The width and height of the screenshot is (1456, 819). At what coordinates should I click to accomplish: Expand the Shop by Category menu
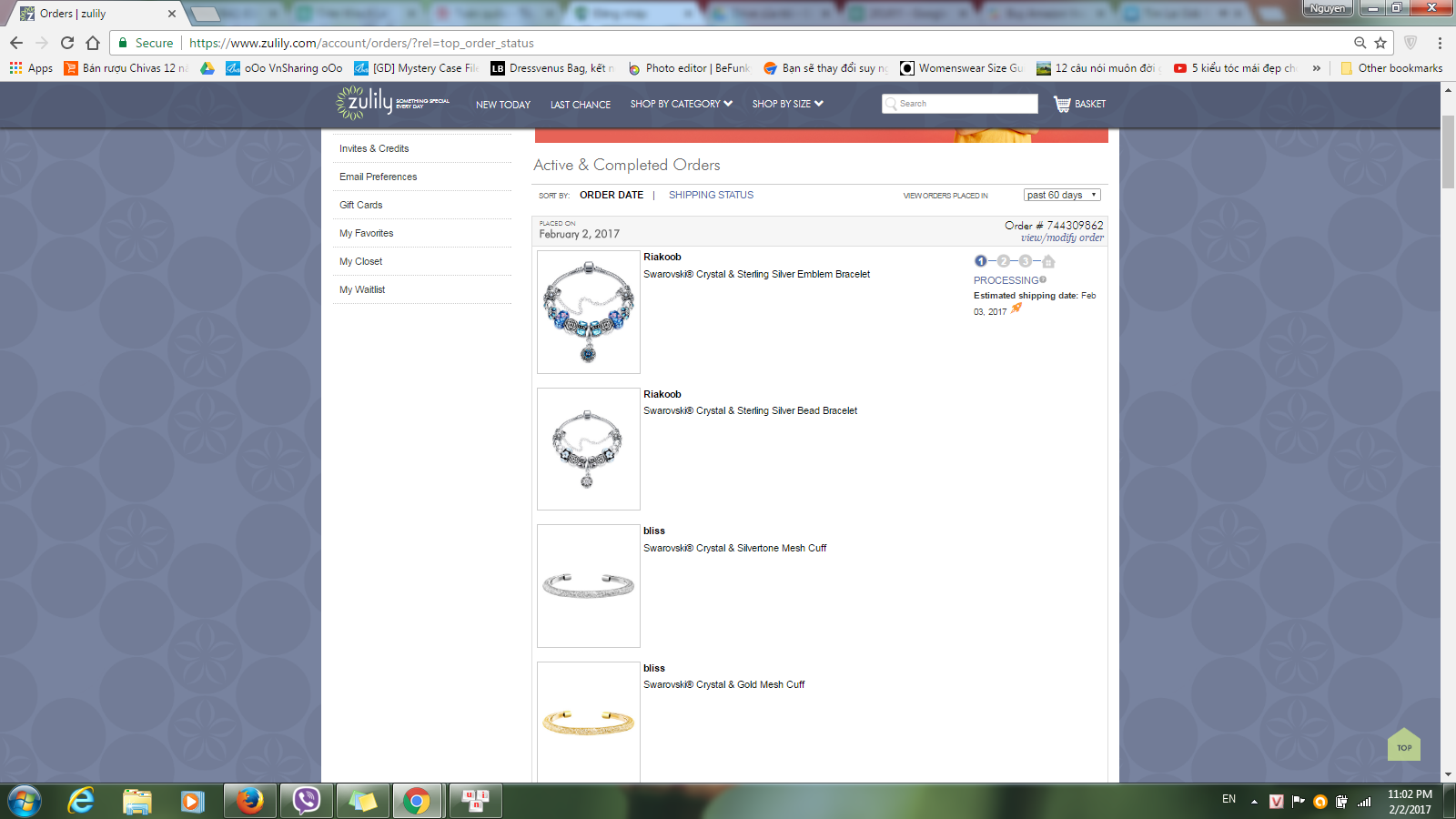[681, 104]
